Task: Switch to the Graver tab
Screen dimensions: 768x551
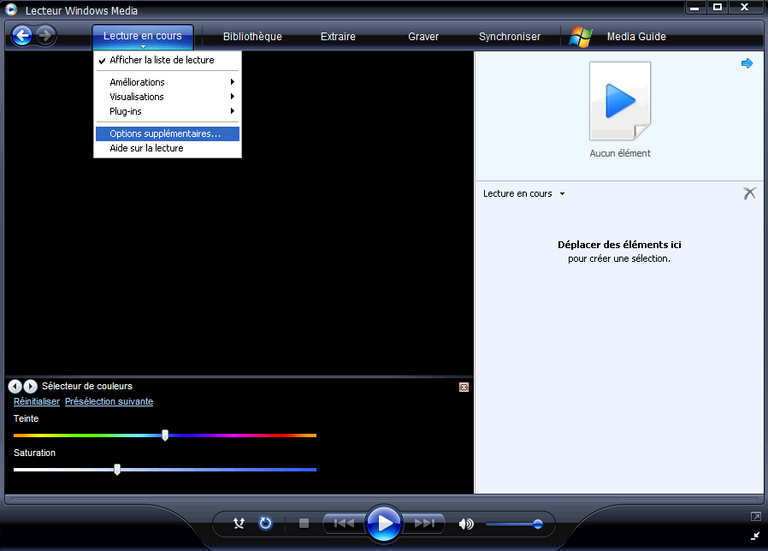Action: point(423,36)
